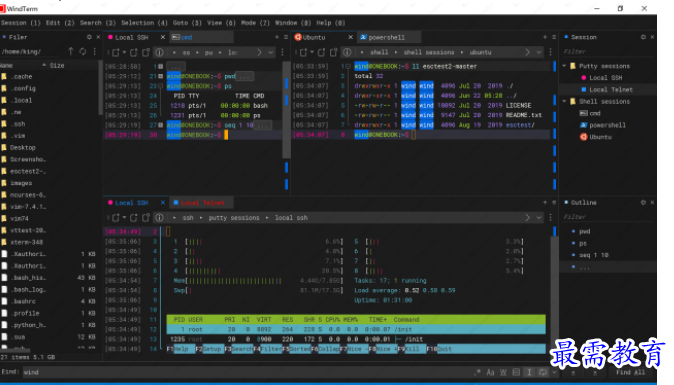Toggle wrap-around option in Find bar
The image size is (674, 385).
542,372
